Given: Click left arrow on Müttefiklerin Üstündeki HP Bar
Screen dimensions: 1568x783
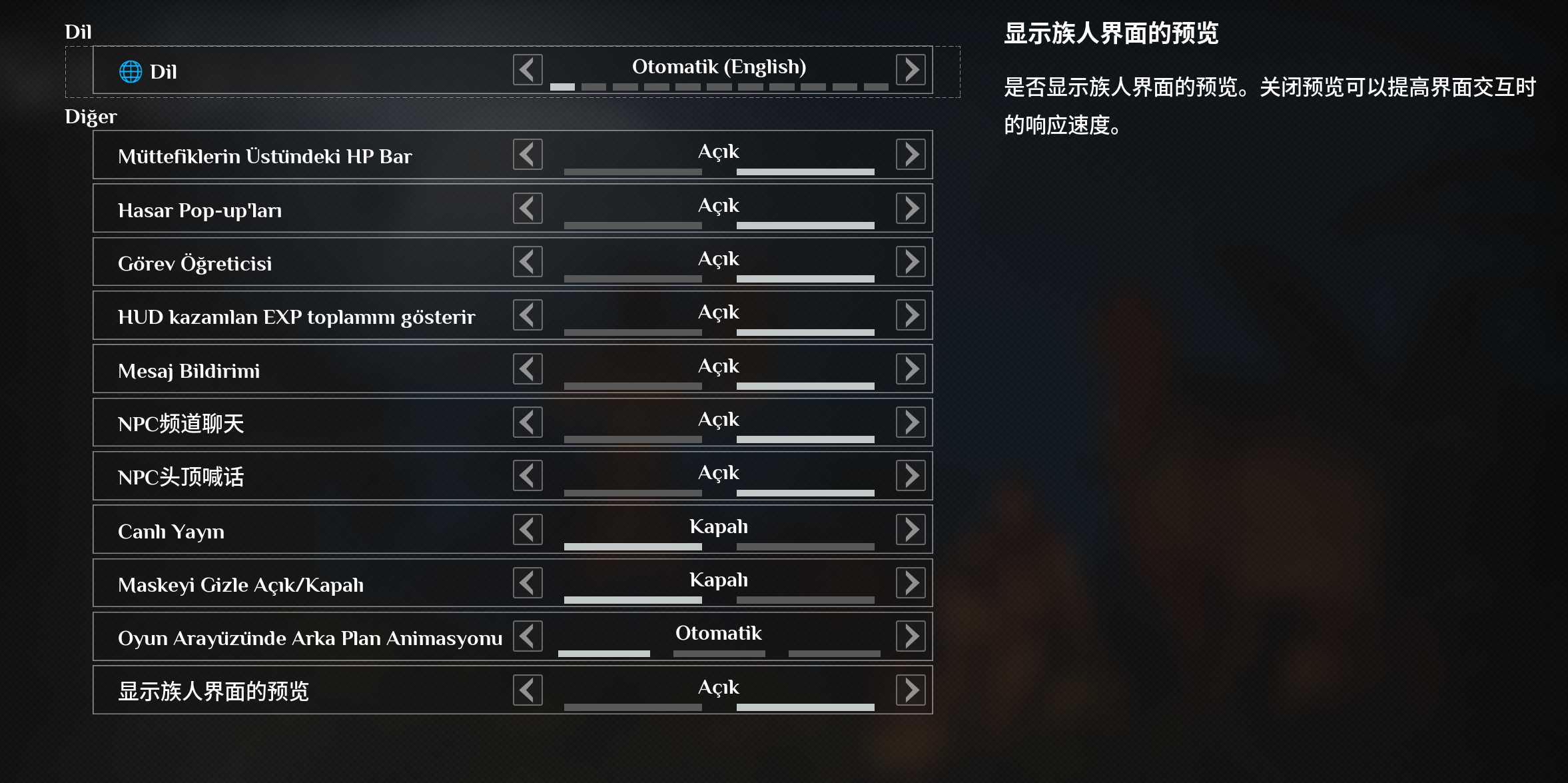Looking at the screenshot, I should tap(528, 155).
